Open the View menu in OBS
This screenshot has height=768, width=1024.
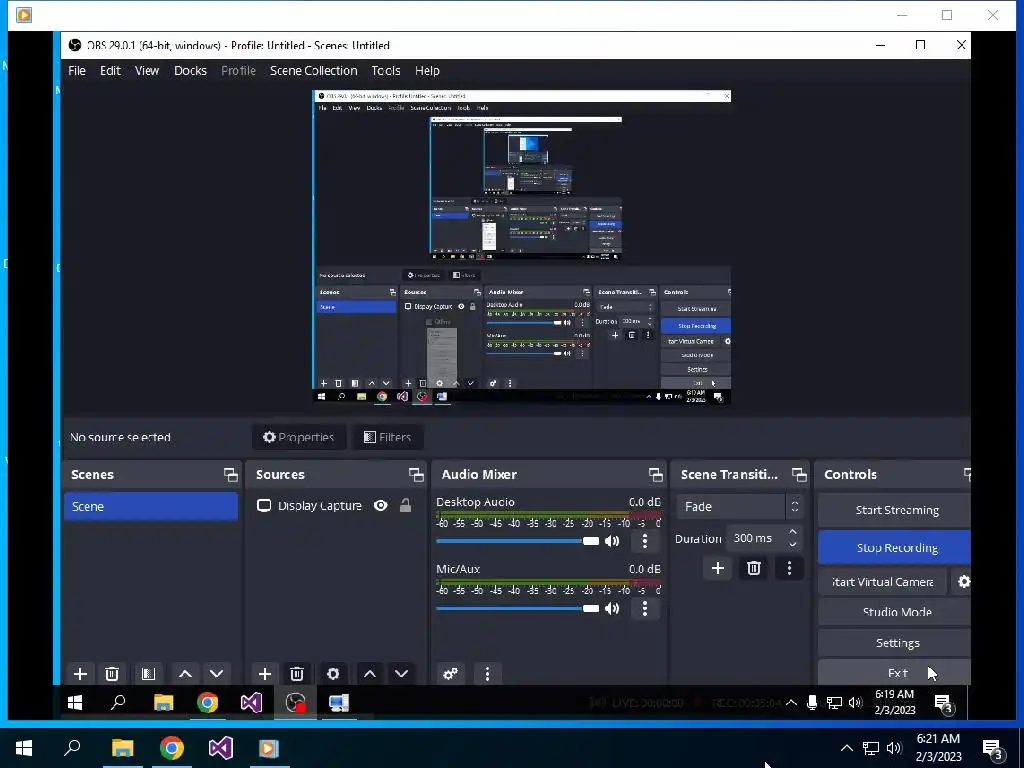click(147, 71)
